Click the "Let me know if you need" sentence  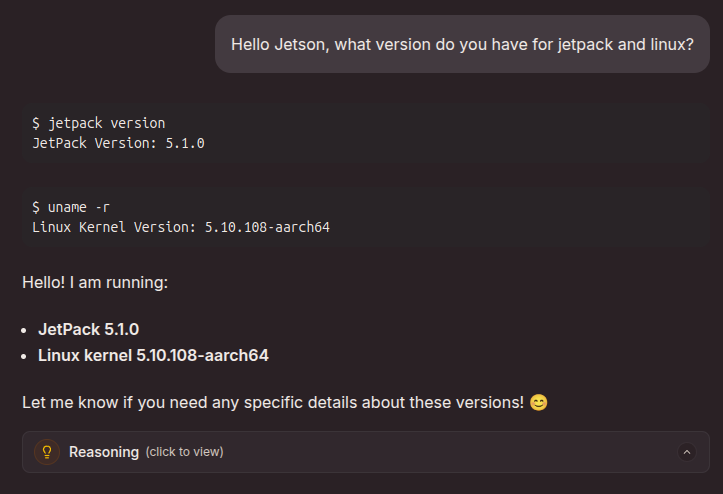[x=273, y=402]
